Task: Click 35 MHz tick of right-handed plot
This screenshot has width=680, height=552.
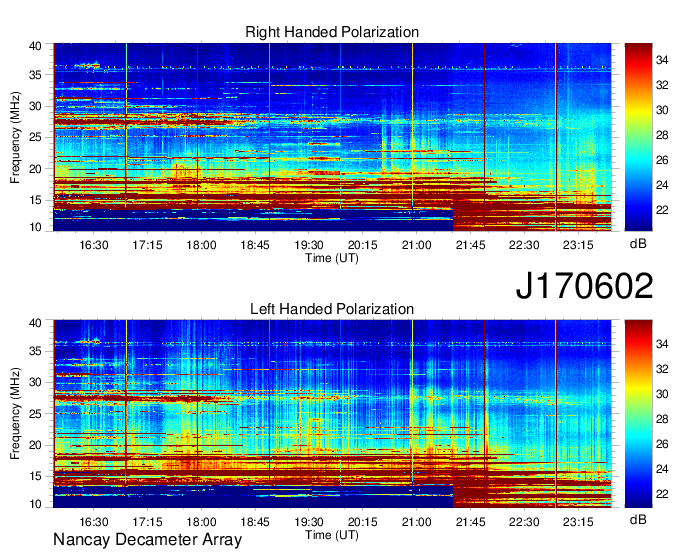Action: point(35,75)
